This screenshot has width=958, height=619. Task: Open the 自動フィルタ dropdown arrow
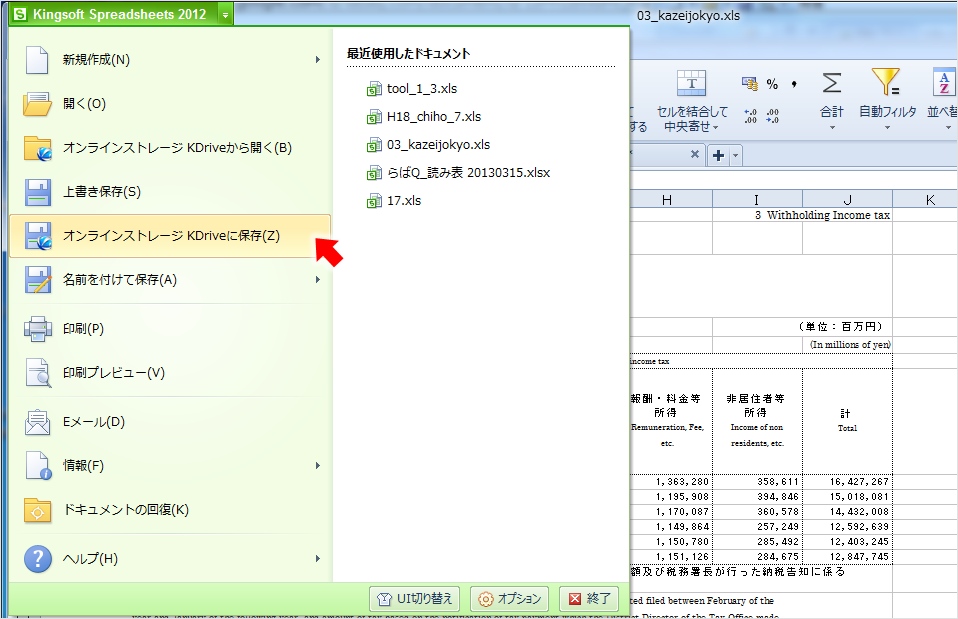(x=887, y=128)
